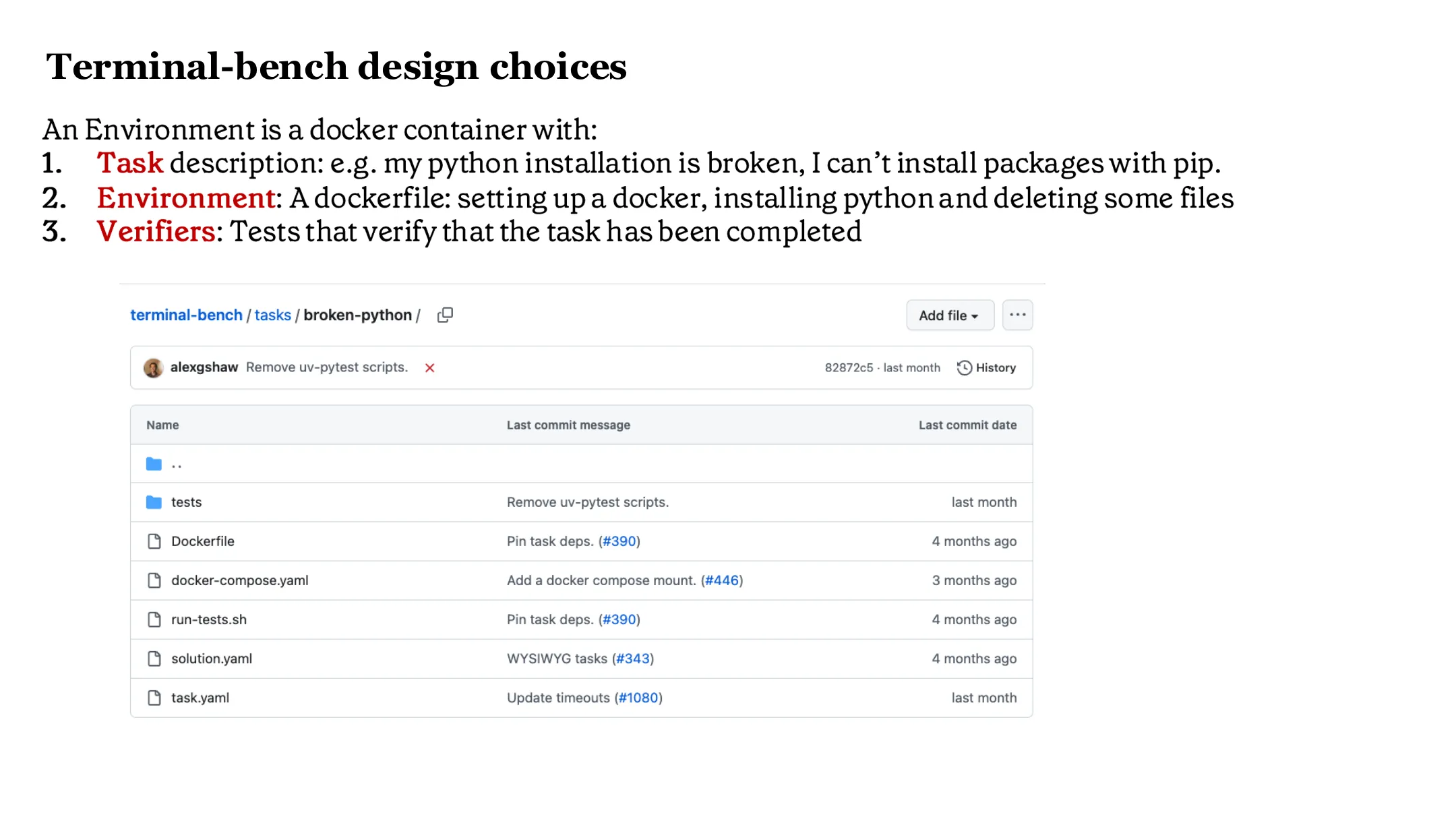Open the tests folder
This screenshot has height=819, width=1456.
pyautogui.click(x=186, y=502)
